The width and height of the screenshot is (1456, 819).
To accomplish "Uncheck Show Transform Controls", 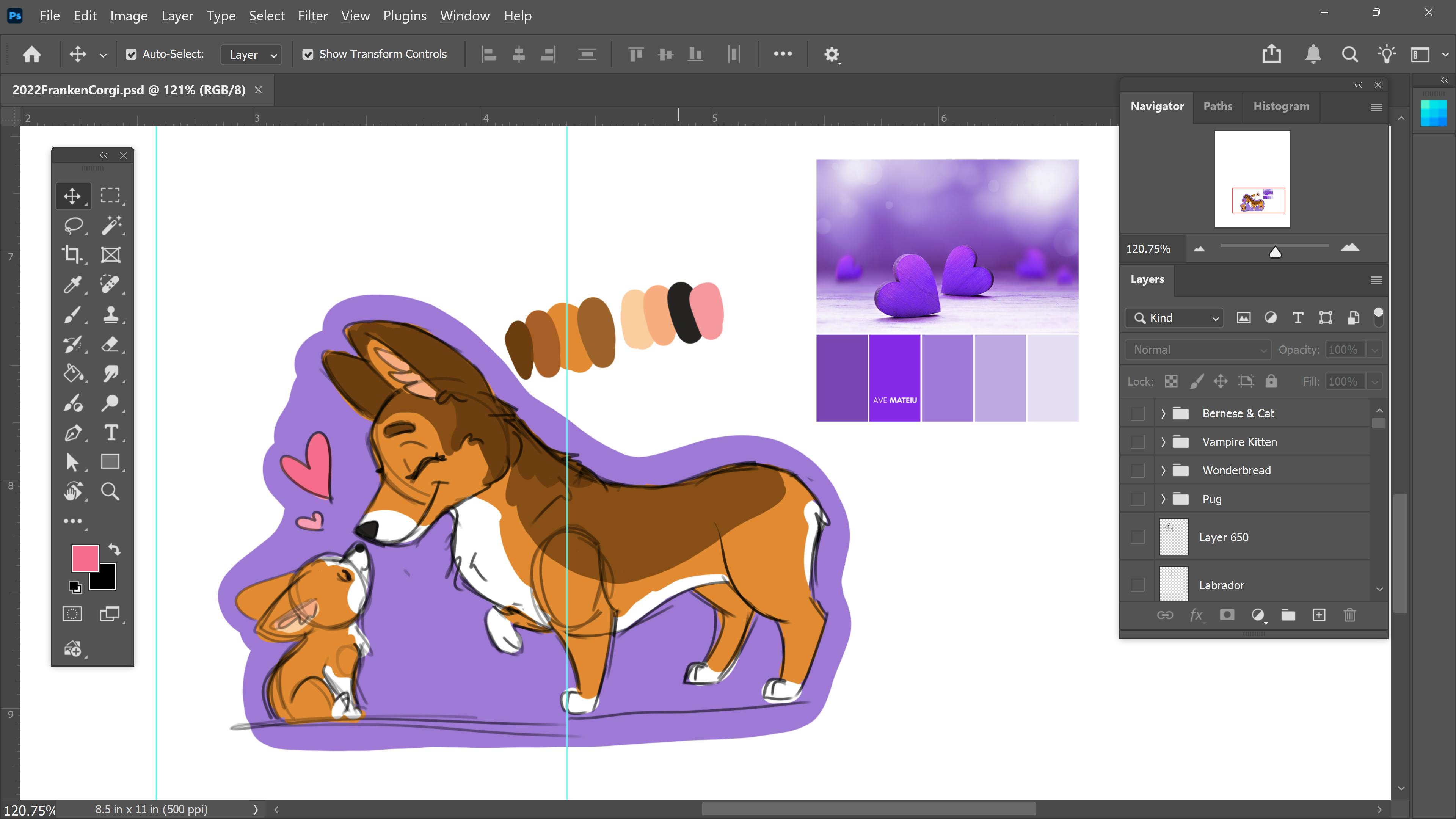I will (x=308, y=54).
